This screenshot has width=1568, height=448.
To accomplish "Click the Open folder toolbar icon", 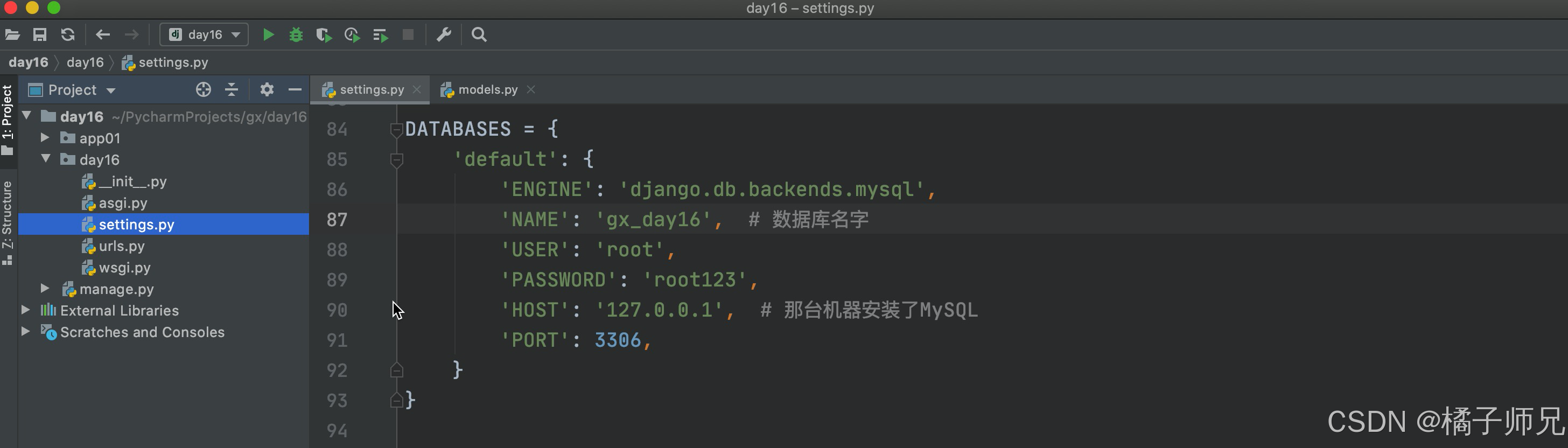I will (x=13, y=34).
